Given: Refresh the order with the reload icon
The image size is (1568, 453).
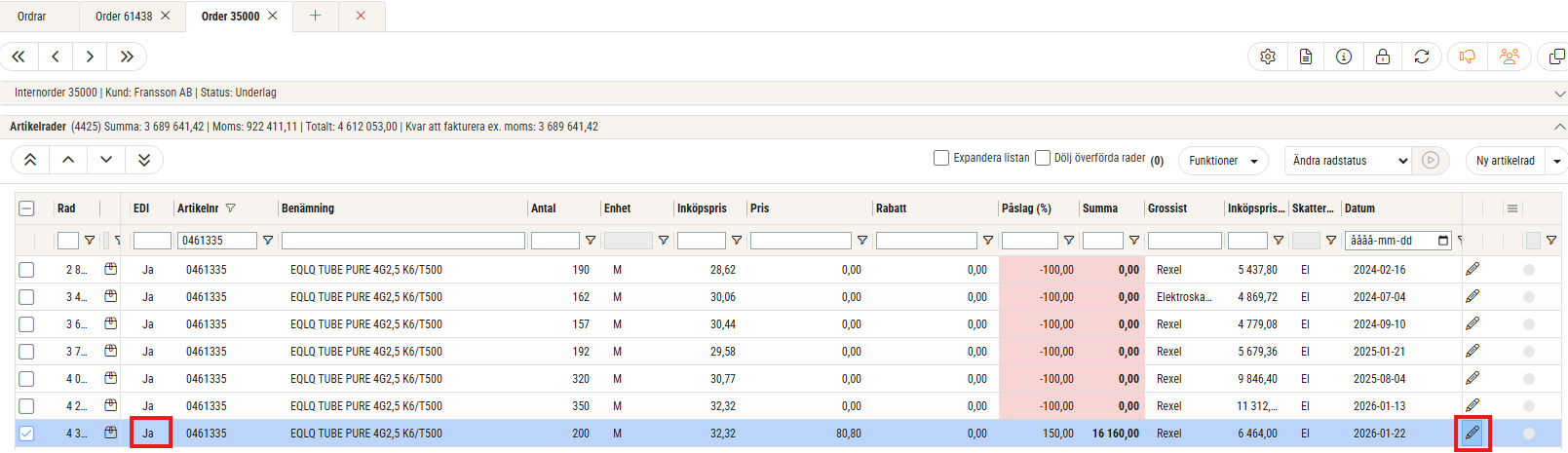Looking at the screenshot, I should tap(1422, 57).
